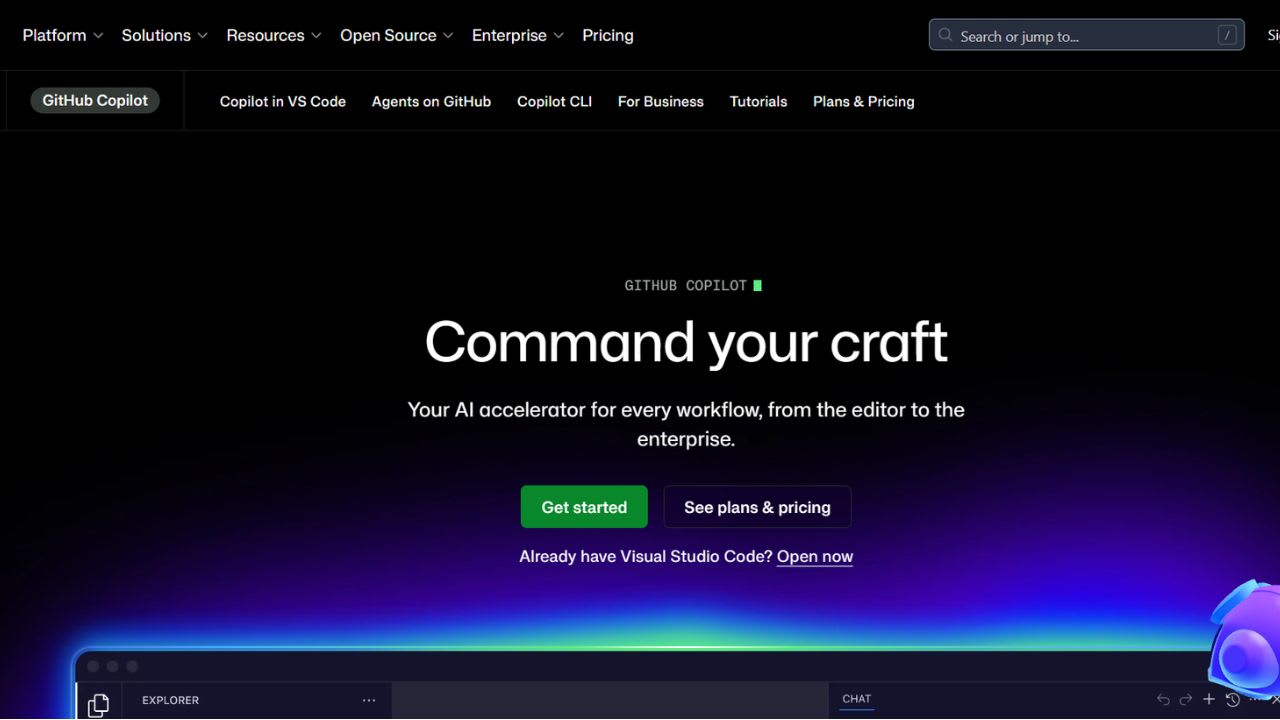Expand the Platform dropdown menu
Image resolution: width=1280 pixels, height=720 pixels.
[x=63, y=35]
